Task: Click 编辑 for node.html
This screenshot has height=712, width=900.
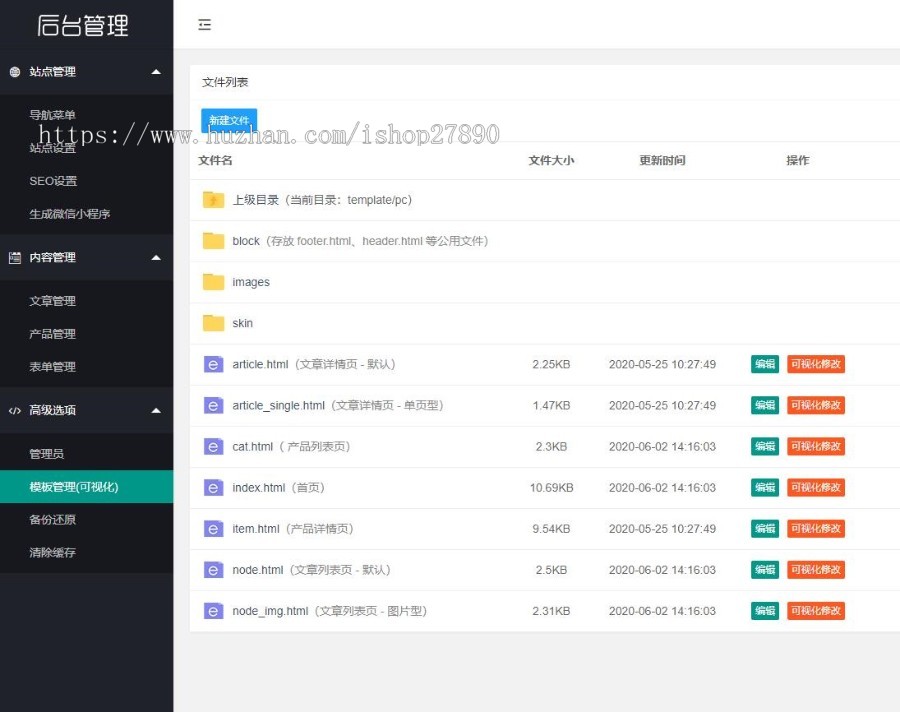Action: [765, 570]
